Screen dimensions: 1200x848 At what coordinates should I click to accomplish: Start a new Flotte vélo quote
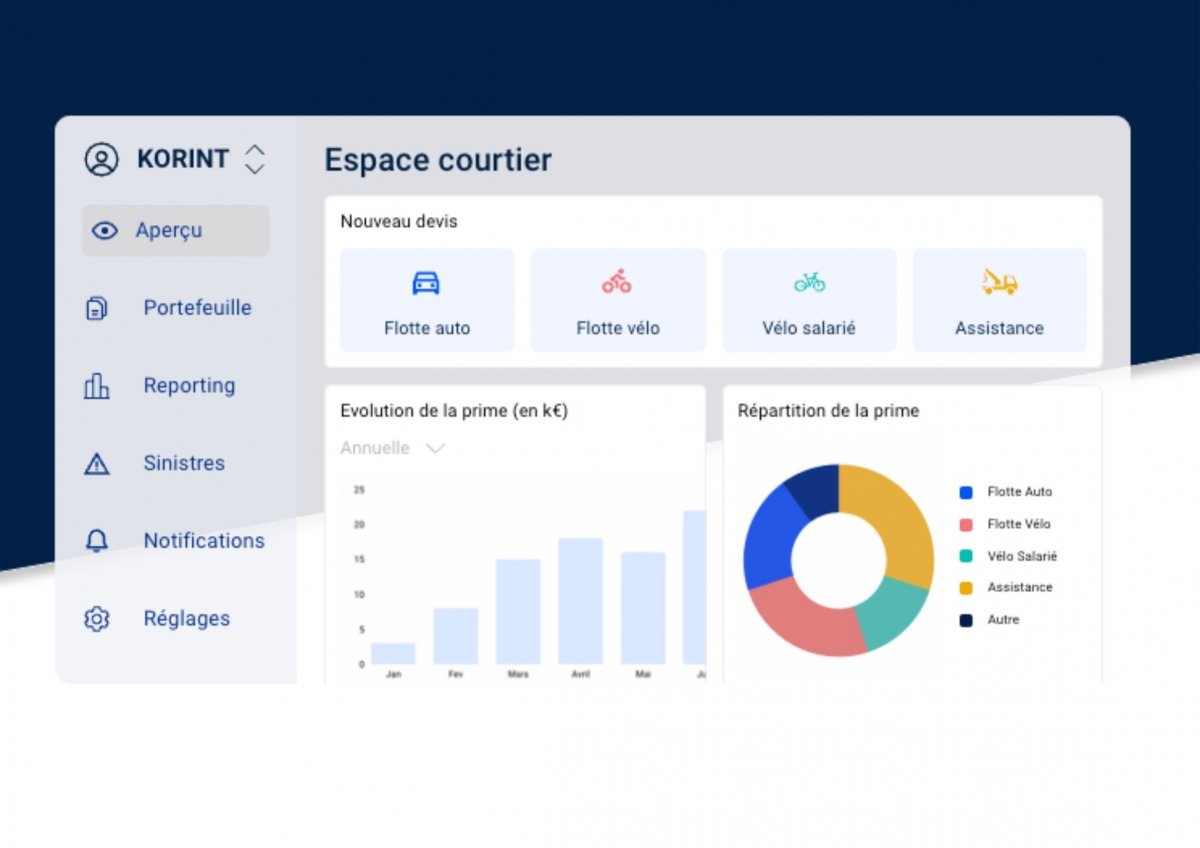617,301
